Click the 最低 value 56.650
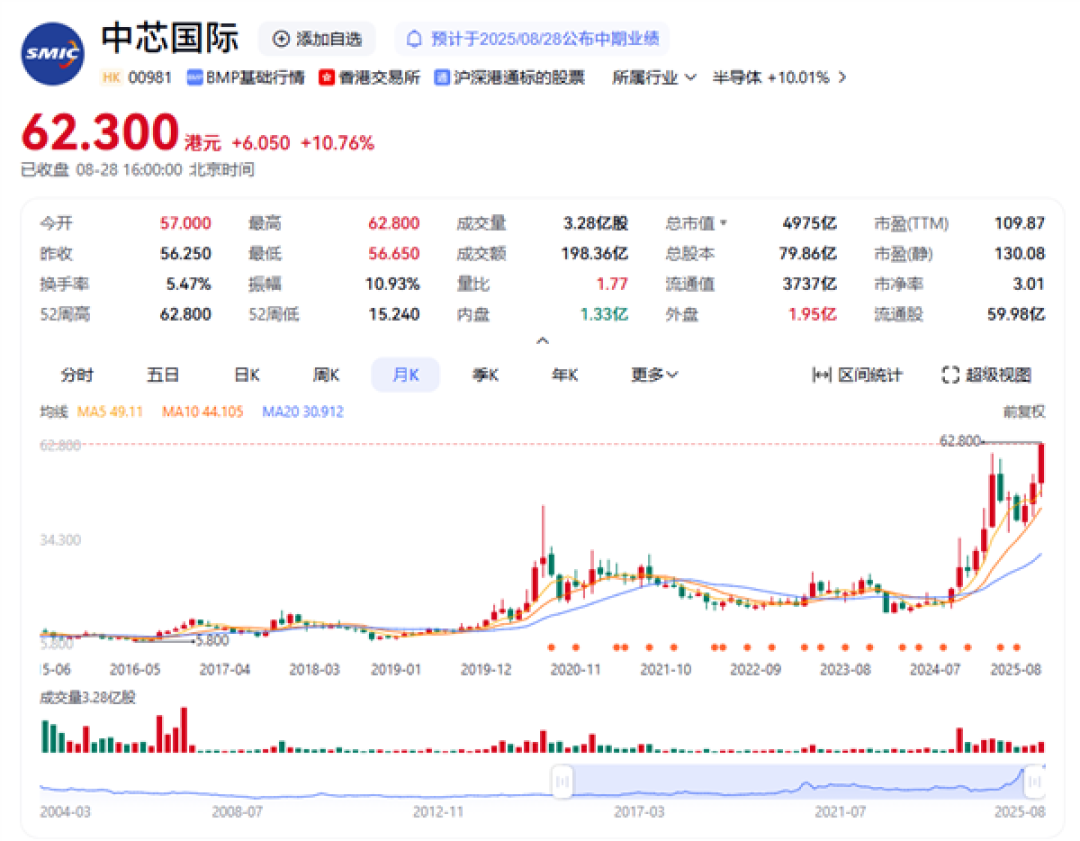The width and height of the screenshot is (1080, 841). 394,253
